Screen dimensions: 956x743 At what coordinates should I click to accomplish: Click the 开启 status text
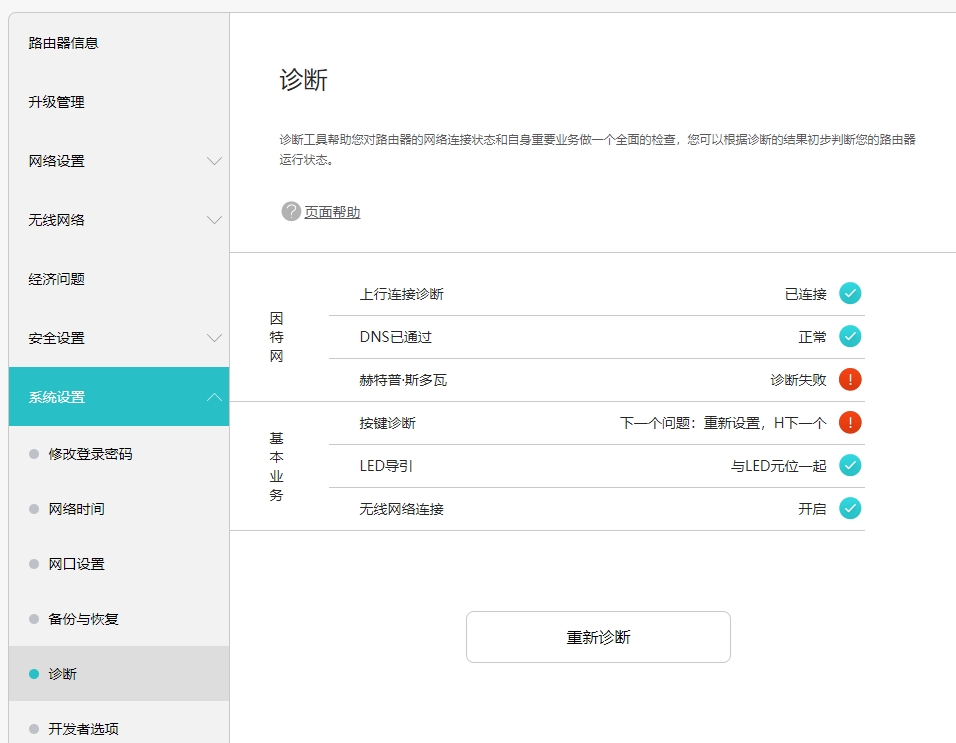pyautogui.click(x=813, y=509)
